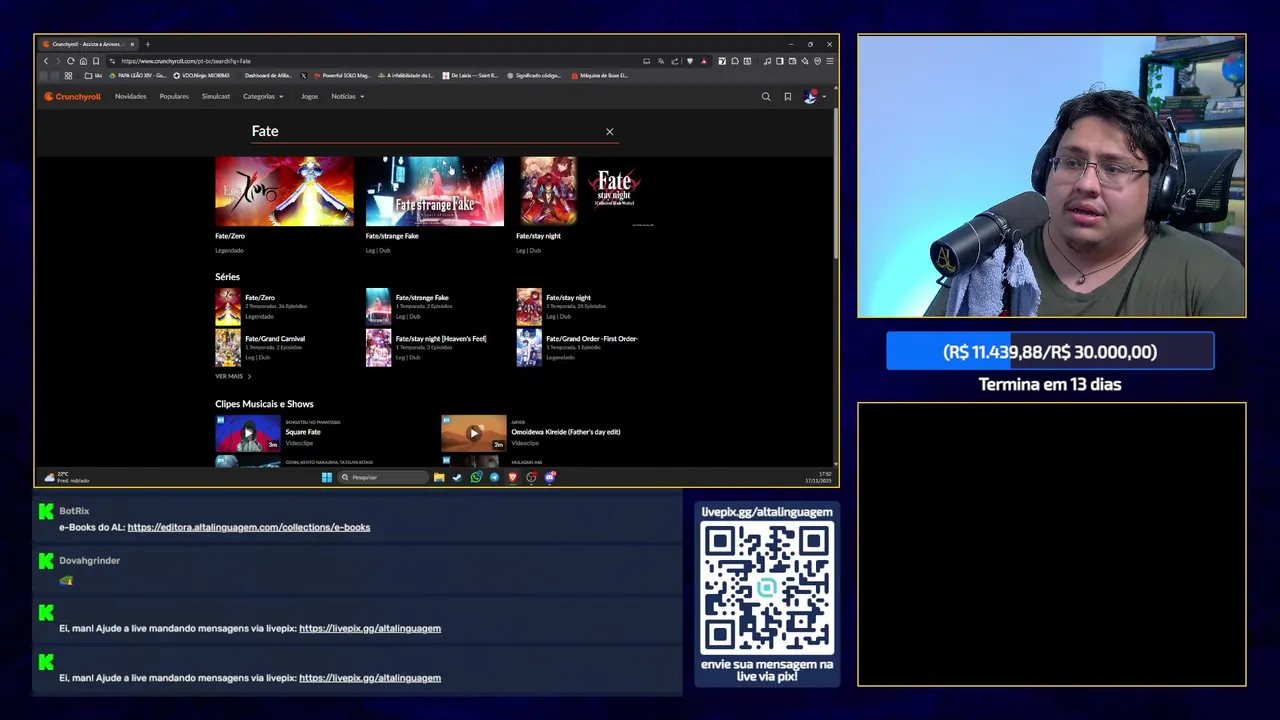Click the browser address bar URL

(186, 61)
